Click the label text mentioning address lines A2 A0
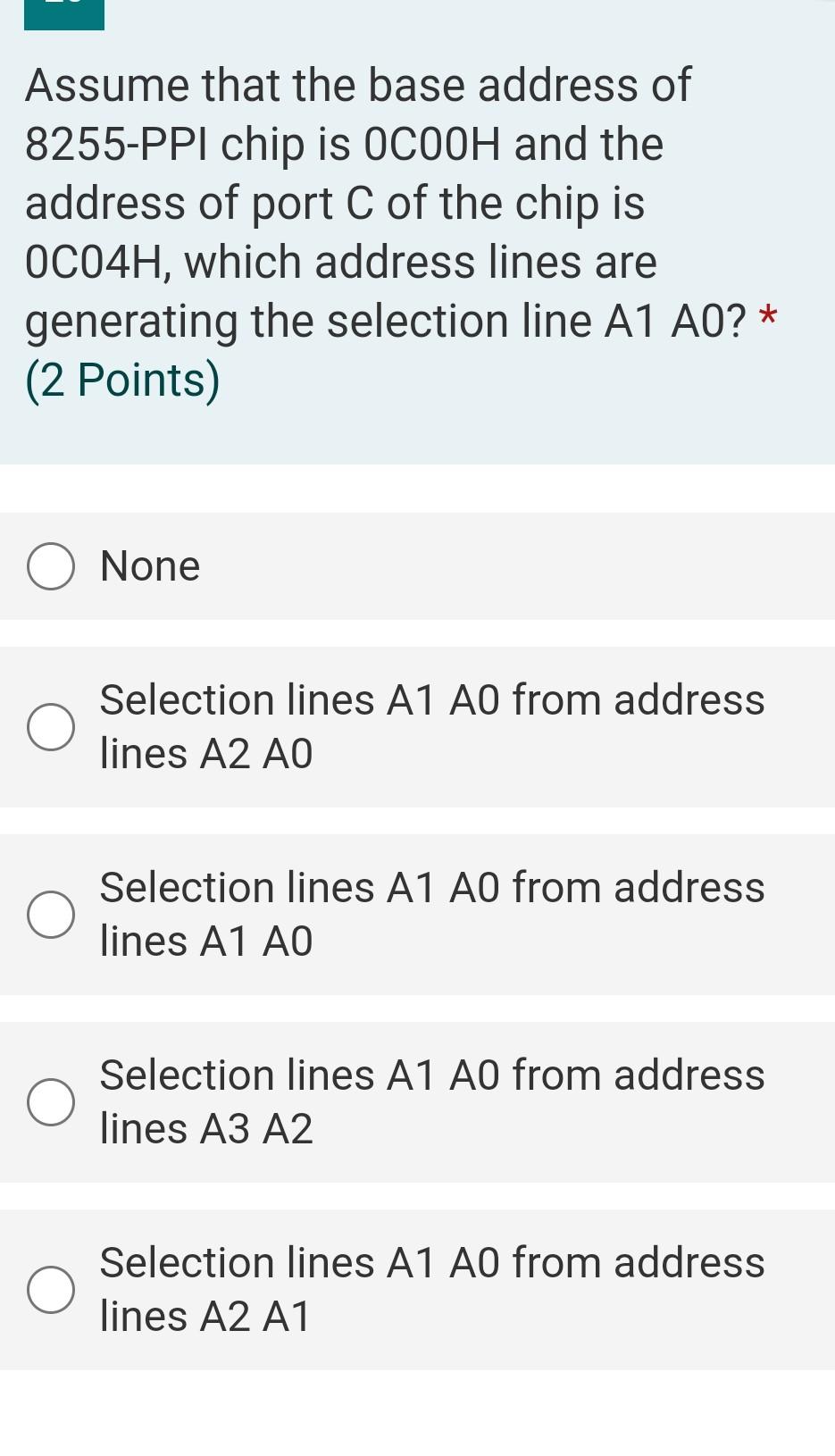The width and height of the screenshot is (835, 1456). 432,726
